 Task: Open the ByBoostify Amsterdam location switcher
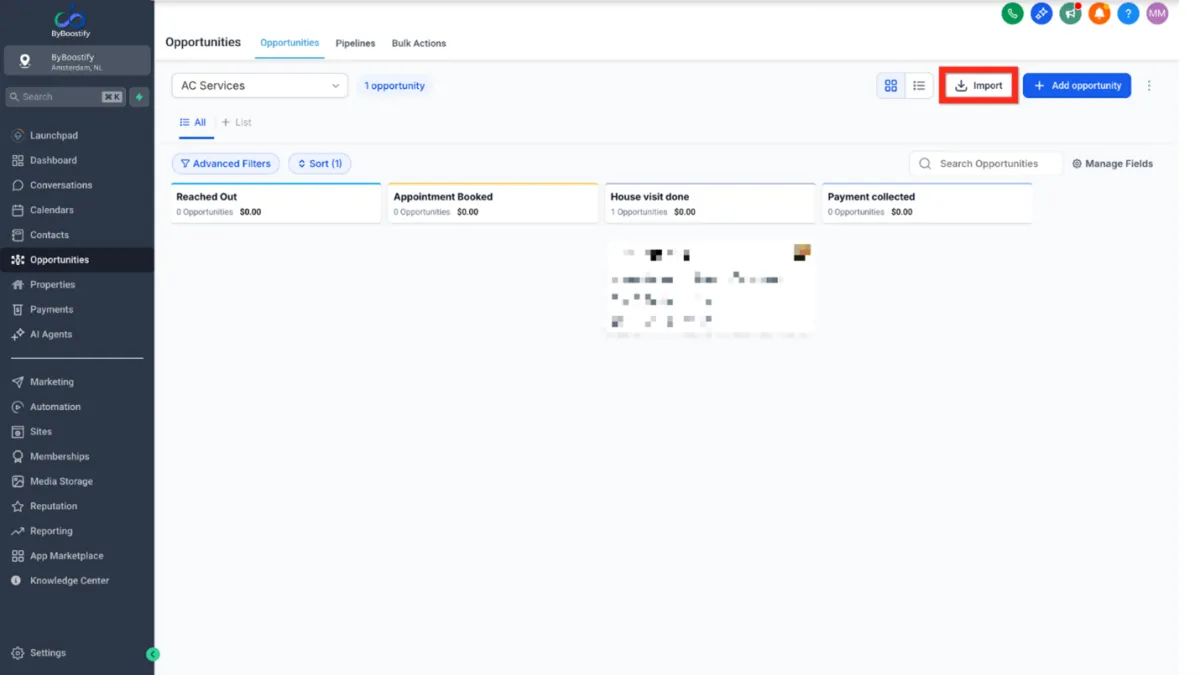pos(77,61)
